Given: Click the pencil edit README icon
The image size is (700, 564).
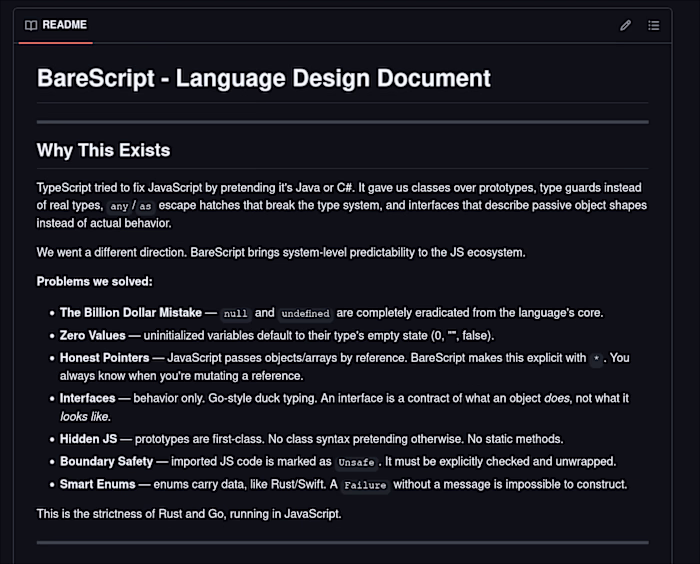Looking at the screenshot, I should [x=625, y=25].
